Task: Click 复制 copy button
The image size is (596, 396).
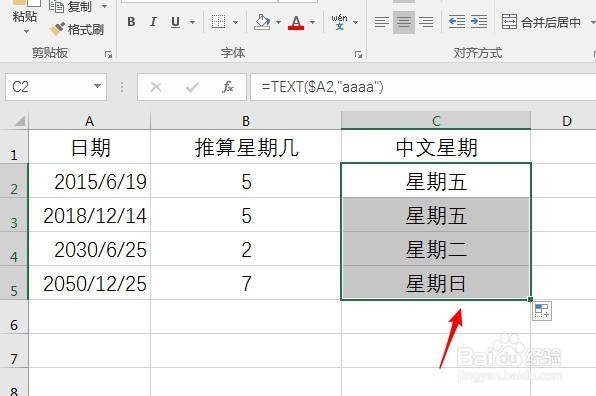Action: tap(71, 6)
